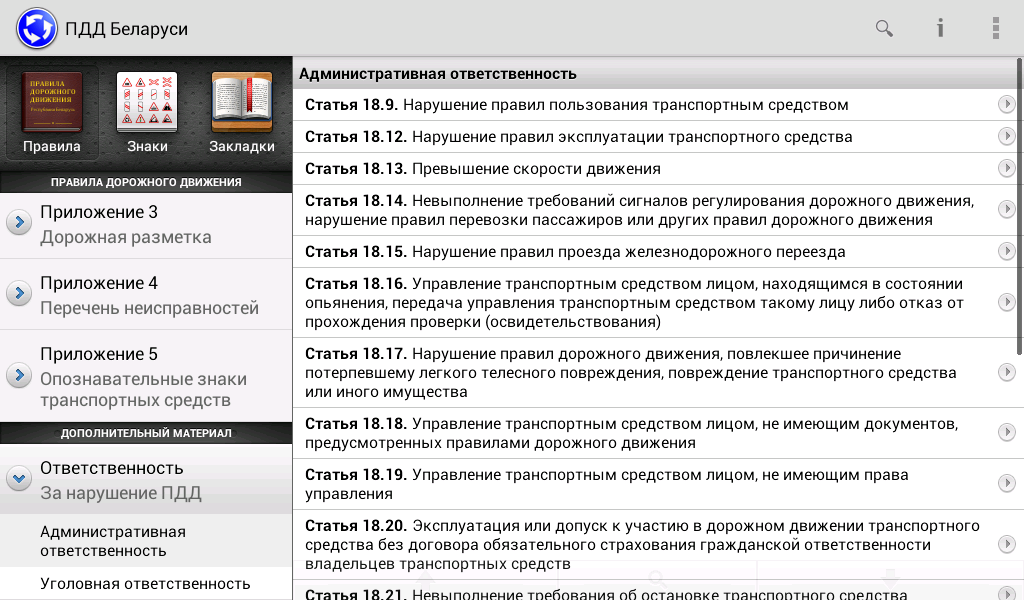This screenshot has width=1024, height=600.
Task: Switch to the Знаки tab
Action: point(147,113)
